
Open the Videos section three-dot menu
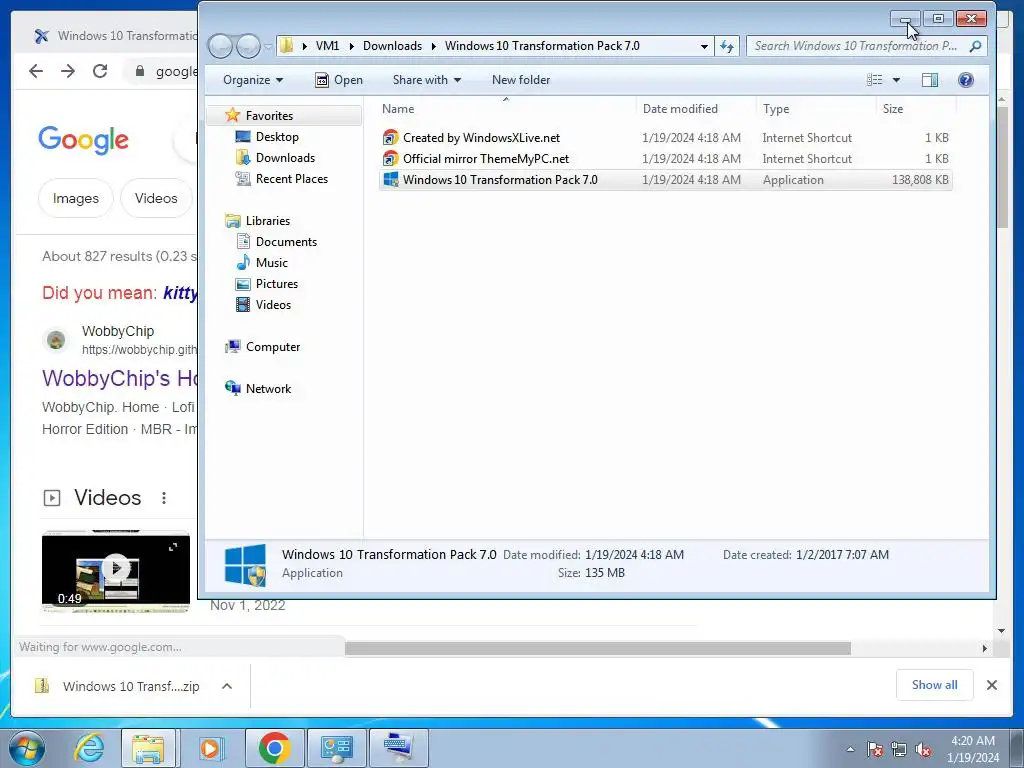click(x=164, y=498)
